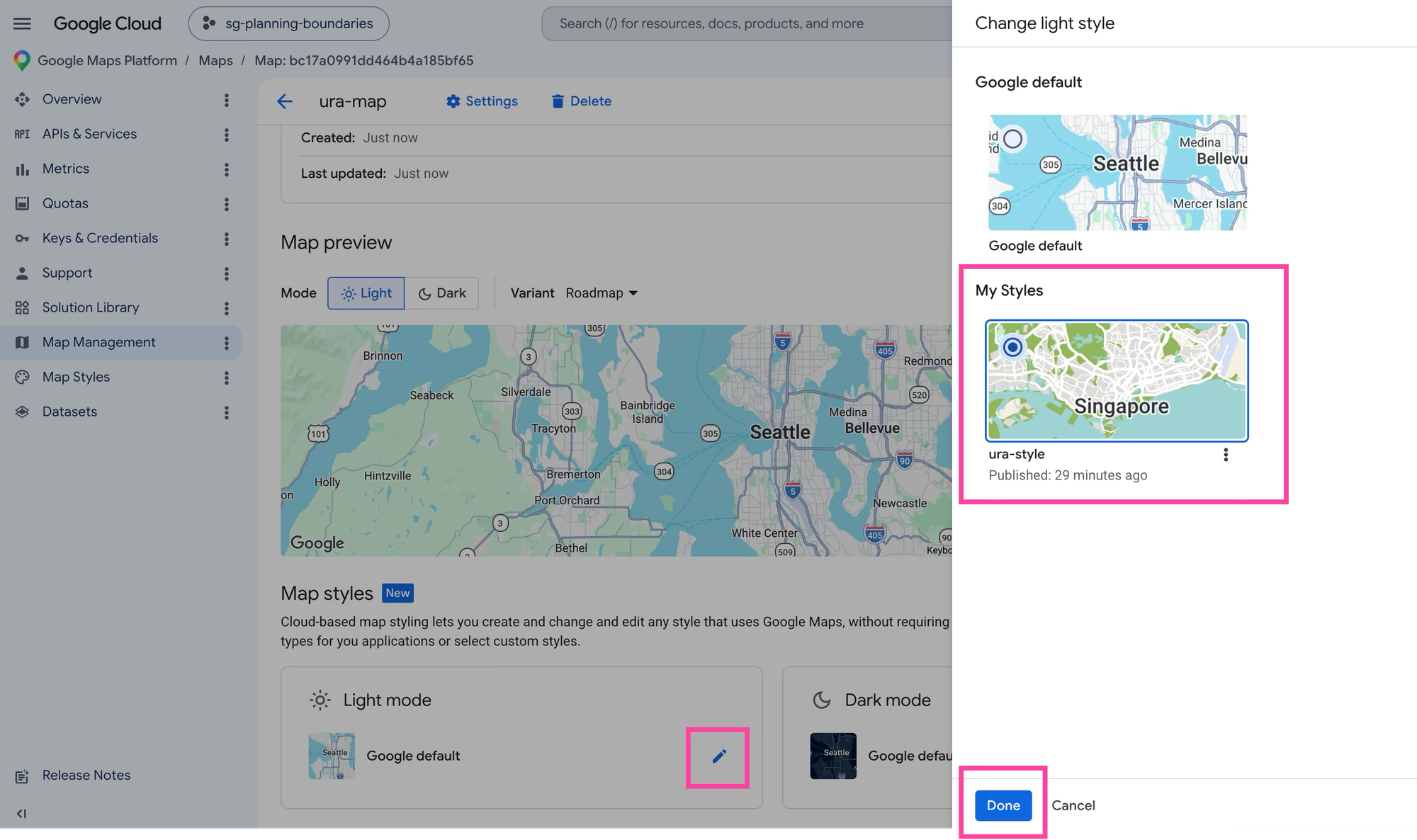Click the New badge beside Map styles
Image resolution: width=1417 pixels, height=840 pixels.
pos(397,594)
